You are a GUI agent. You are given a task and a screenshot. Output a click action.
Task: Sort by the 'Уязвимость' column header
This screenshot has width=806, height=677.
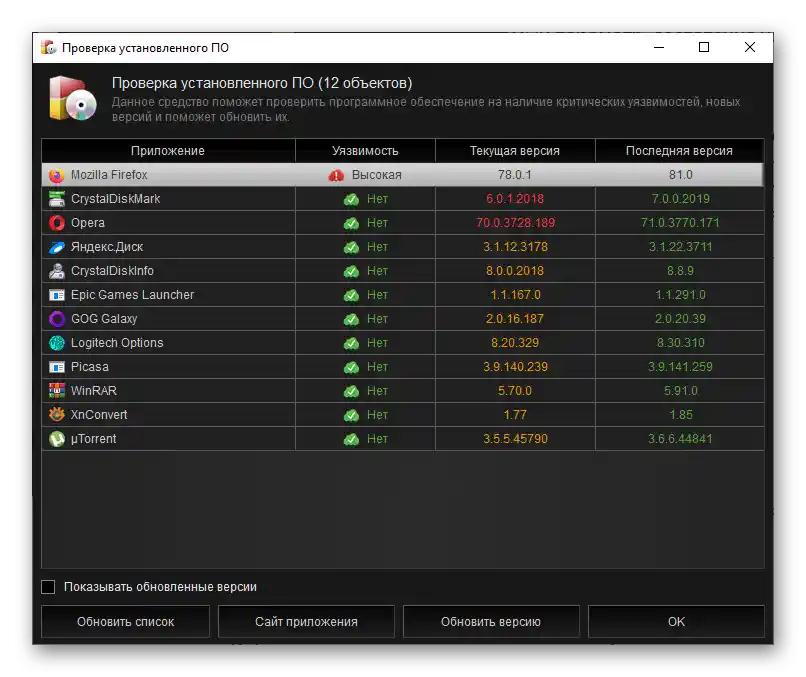(x=365, y=151)
